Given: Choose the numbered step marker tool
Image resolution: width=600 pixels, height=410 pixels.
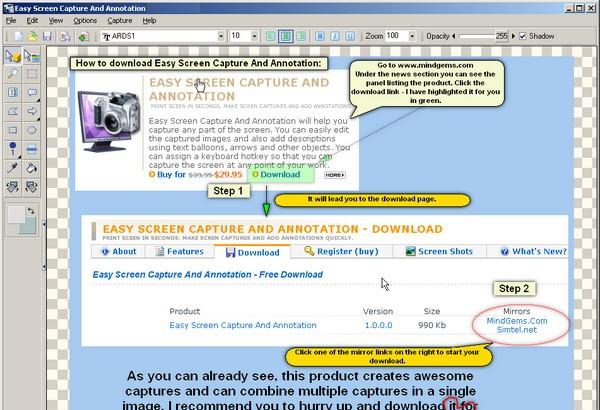Looking at the screenshot, I should coord(13,149).
